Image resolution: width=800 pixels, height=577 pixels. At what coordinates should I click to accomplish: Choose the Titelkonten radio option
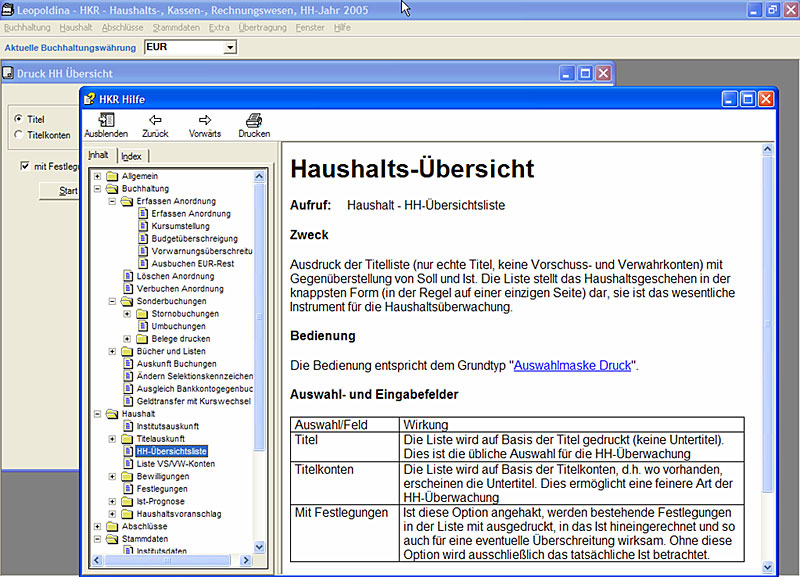pos(19,134)
